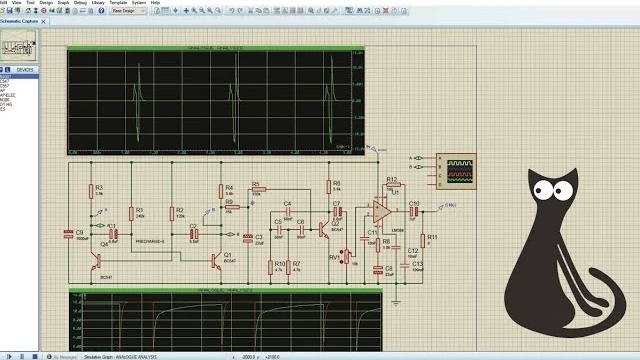Click the blue Help question mark icon
640x360 pixels.
click(x=101, y=11)
